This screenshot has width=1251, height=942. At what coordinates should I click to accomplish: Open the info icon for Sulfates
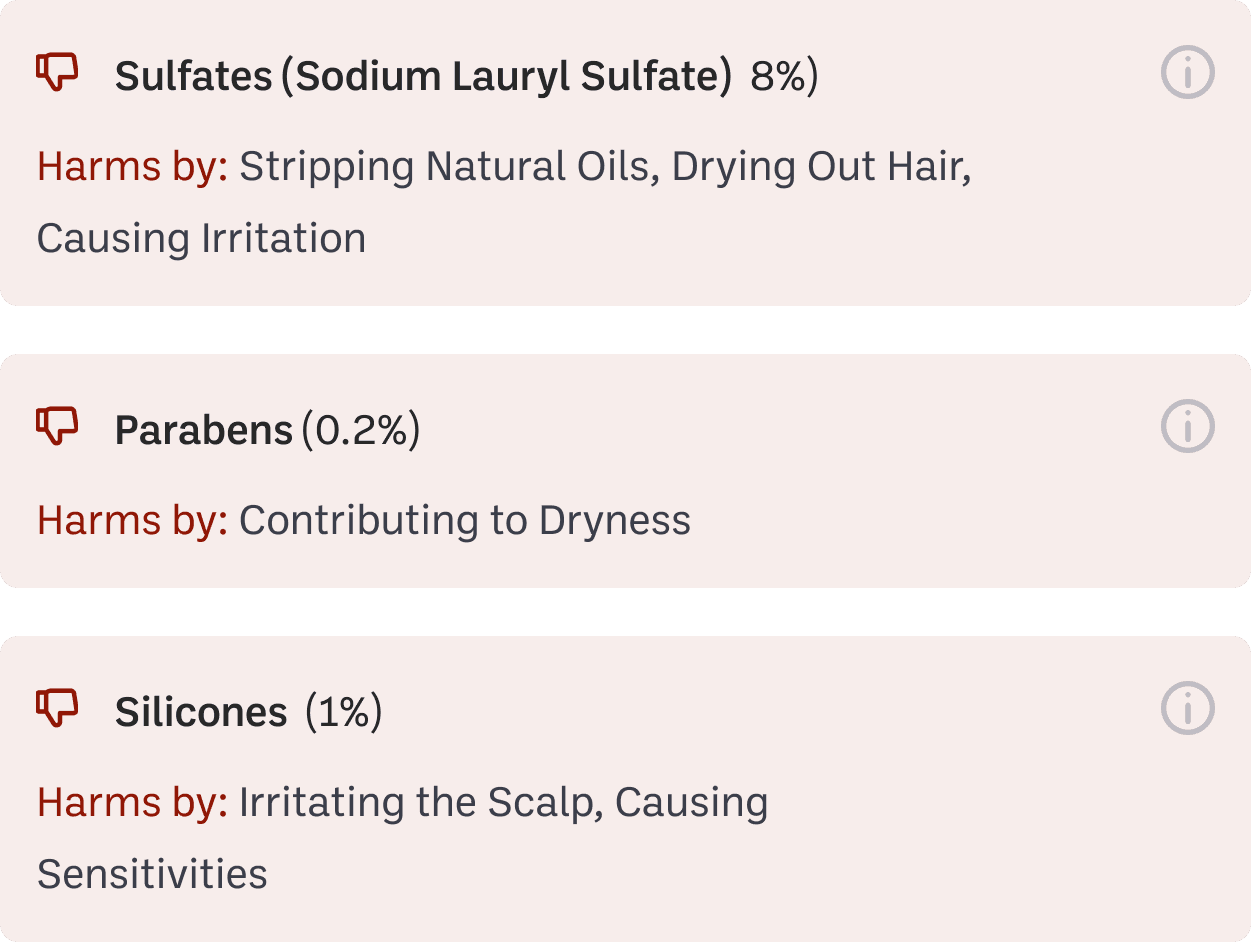point(1187,73)
